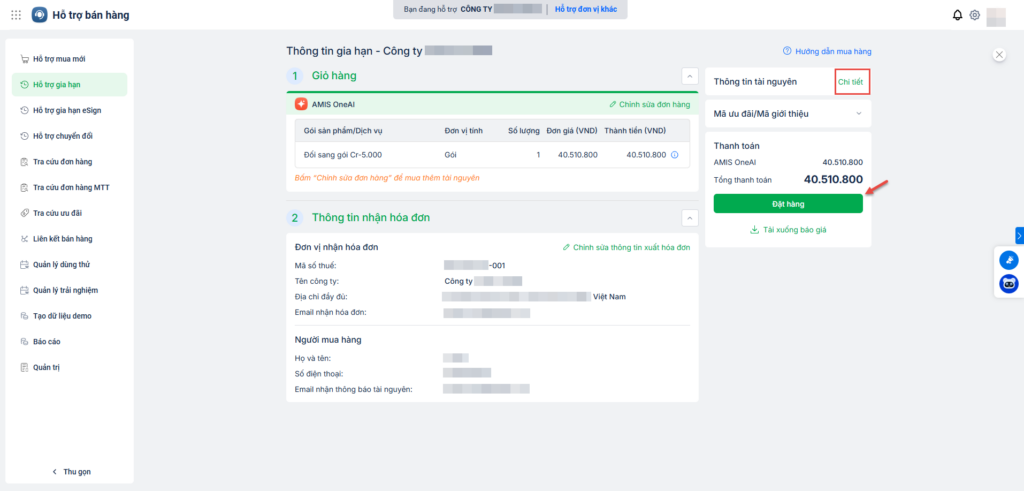
Task: Click the chatbot robot floating icon
Action: click(x=1009, y=284)
